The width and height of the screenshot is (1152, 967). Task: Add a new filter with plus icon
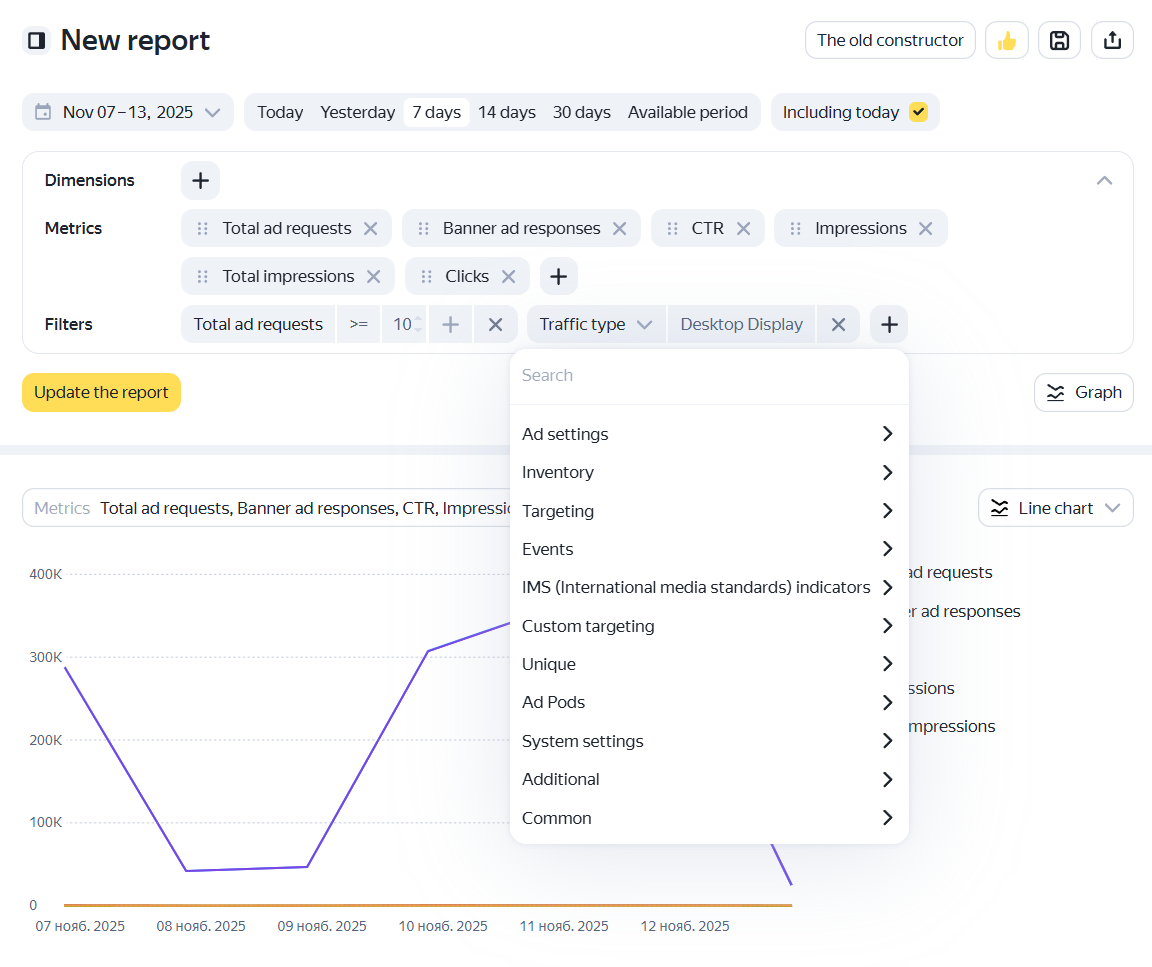[x=889, y=325]
